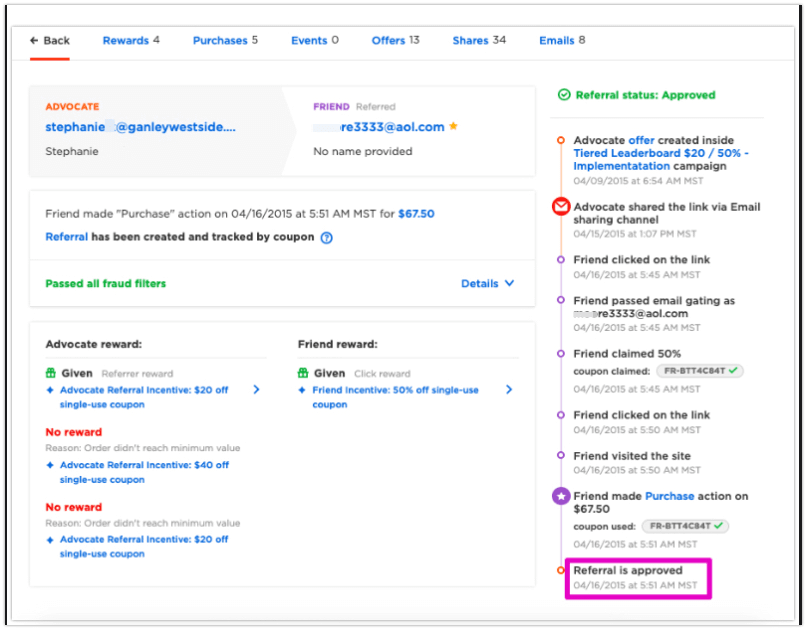The width and height of the screenshot is (807, 630).
Task: Click the green gift icon under Advocate reward
Action: 50,373
